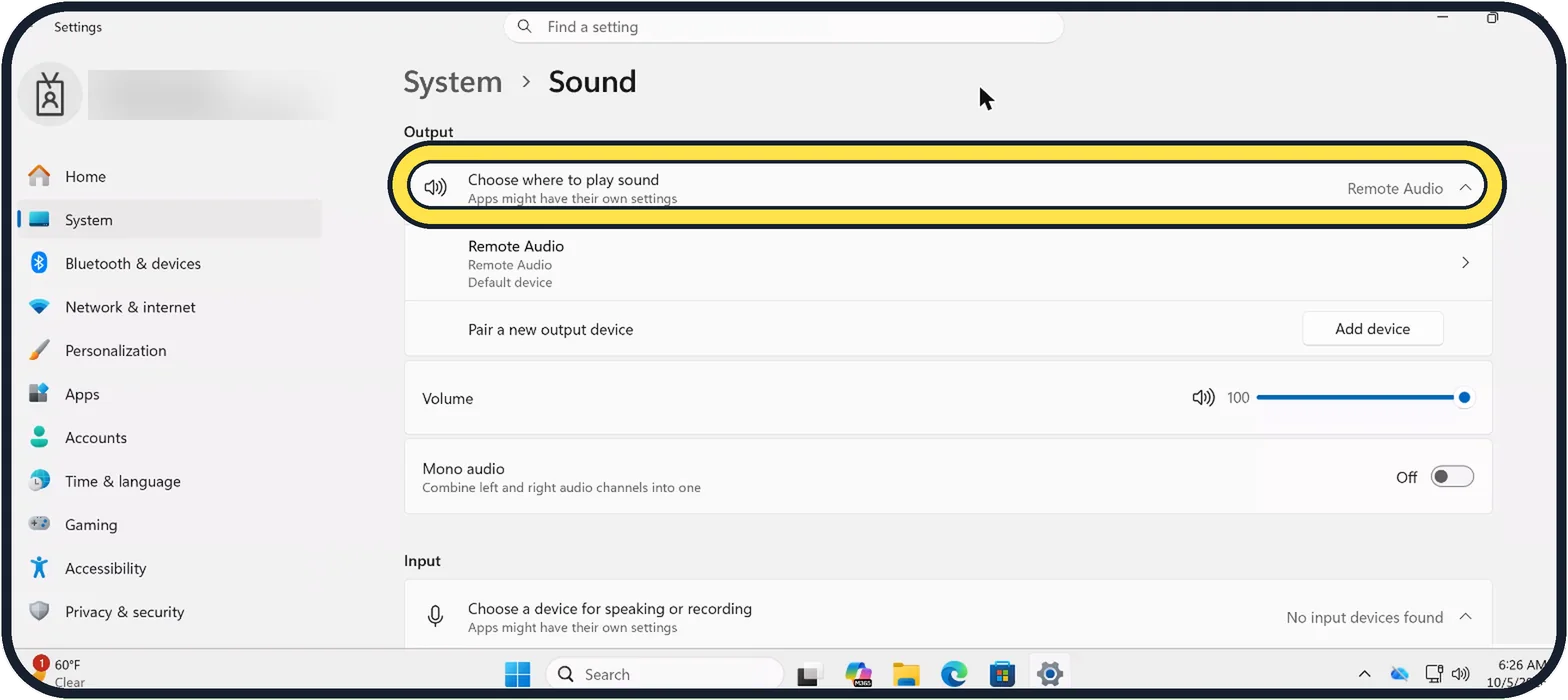Click the taskbar Search box
Image resolution: width=1568 pixels, height=700 pixels.
[664, 674]
